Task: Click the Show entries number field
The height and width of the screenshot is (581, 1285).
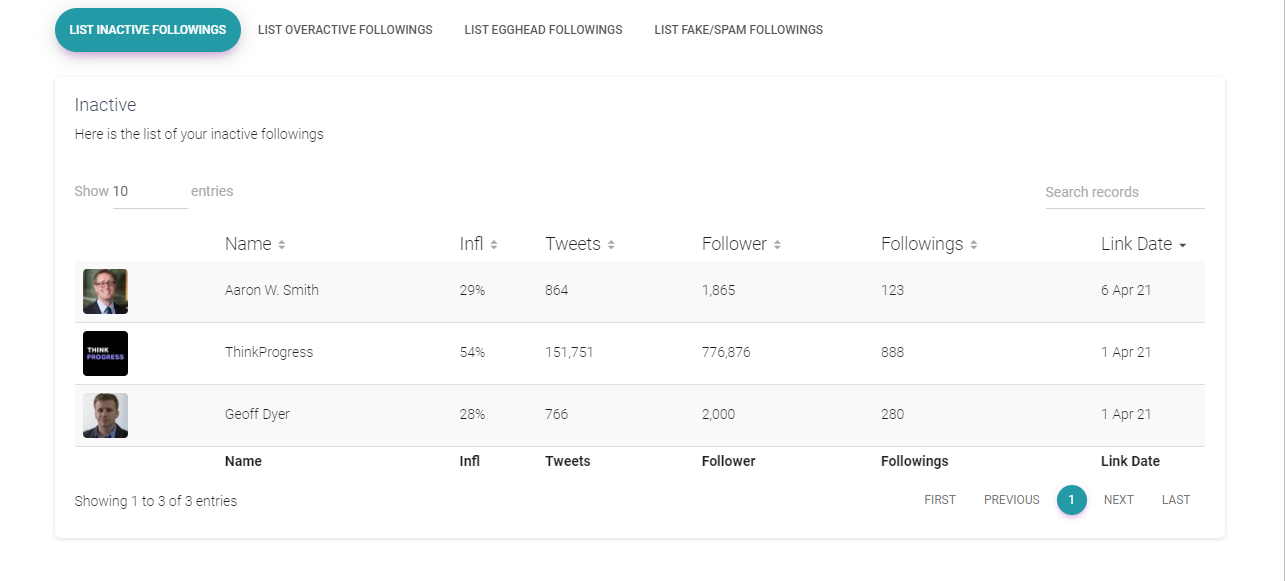Action: [150, 191]
